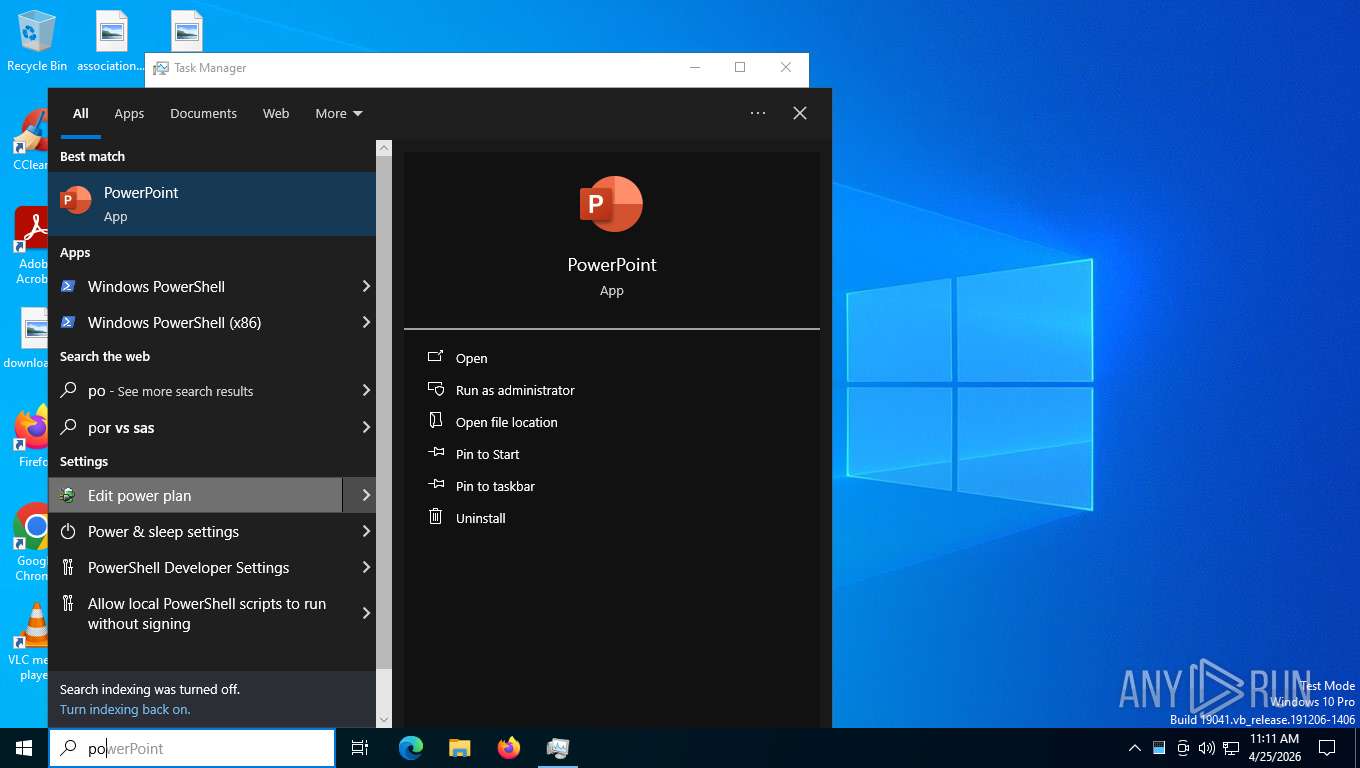
Task: Open the search options ellipsis menu
Action: coord(758,113)
